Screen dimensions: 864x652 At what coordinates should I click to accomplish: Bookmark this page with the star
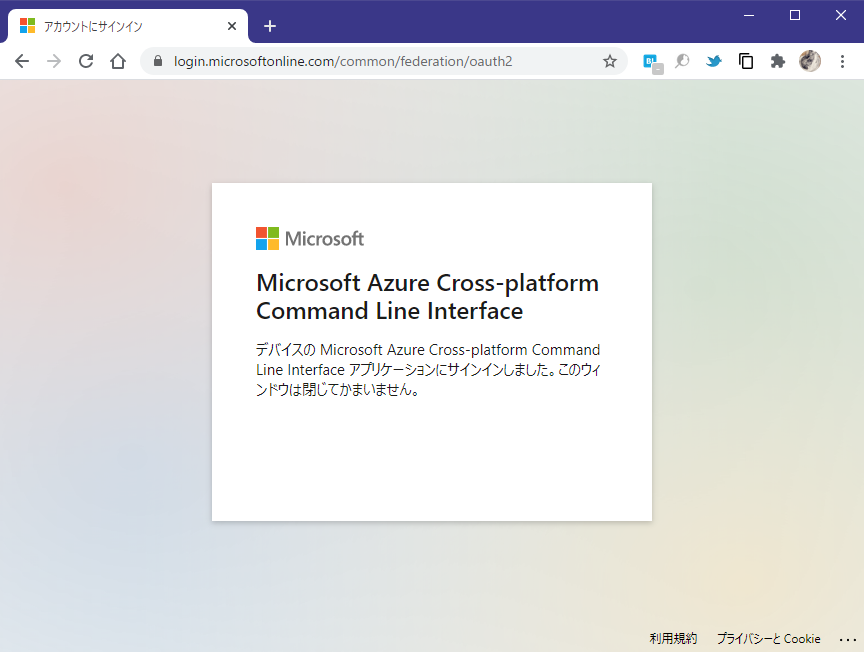point(609,61)
